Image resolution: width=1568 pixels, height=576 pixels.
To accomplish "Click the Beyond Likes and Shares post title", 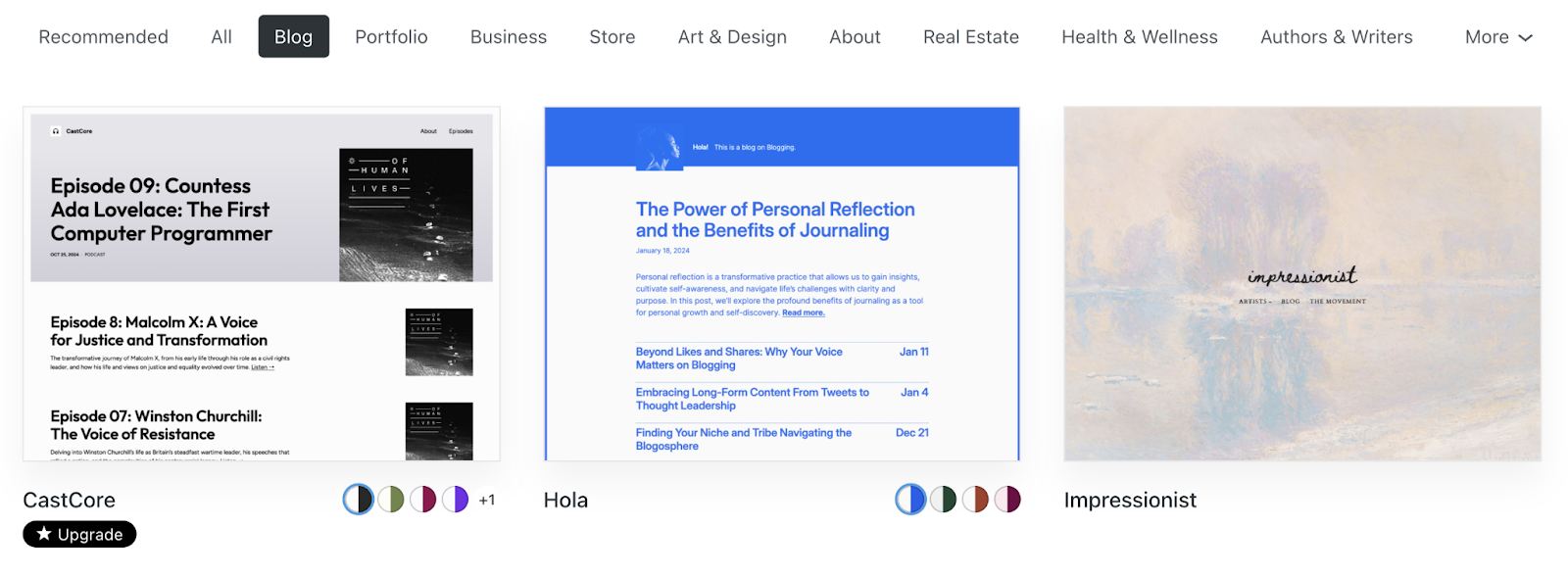I will (739, 359).
